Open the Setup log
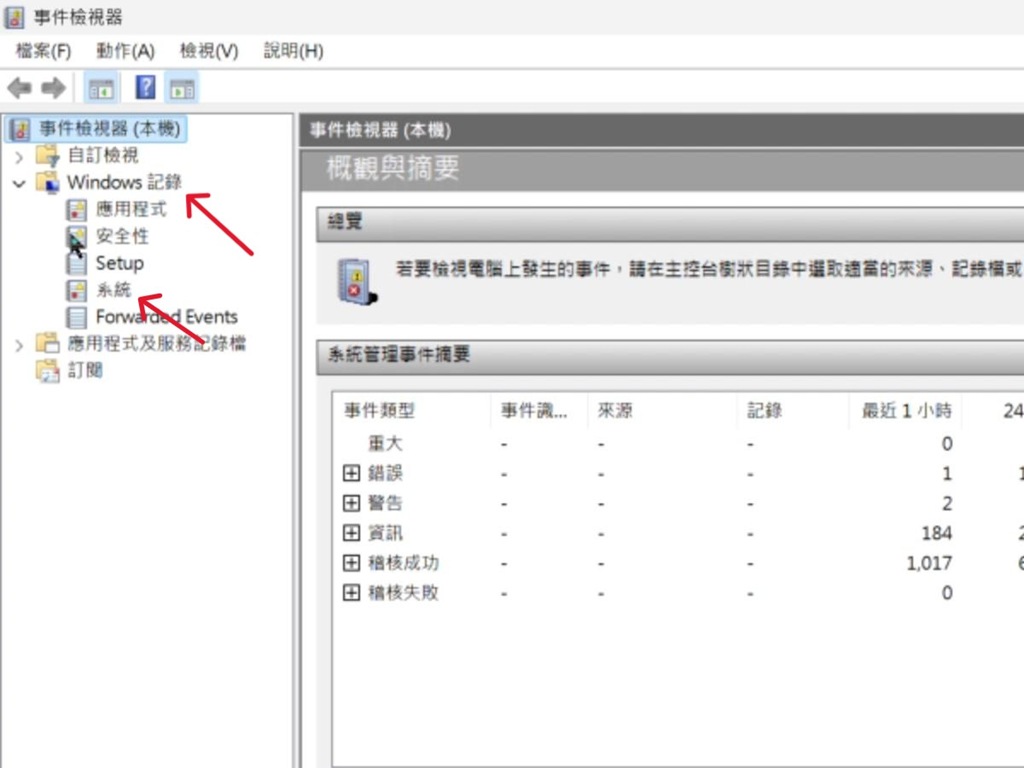 [120, 263]
